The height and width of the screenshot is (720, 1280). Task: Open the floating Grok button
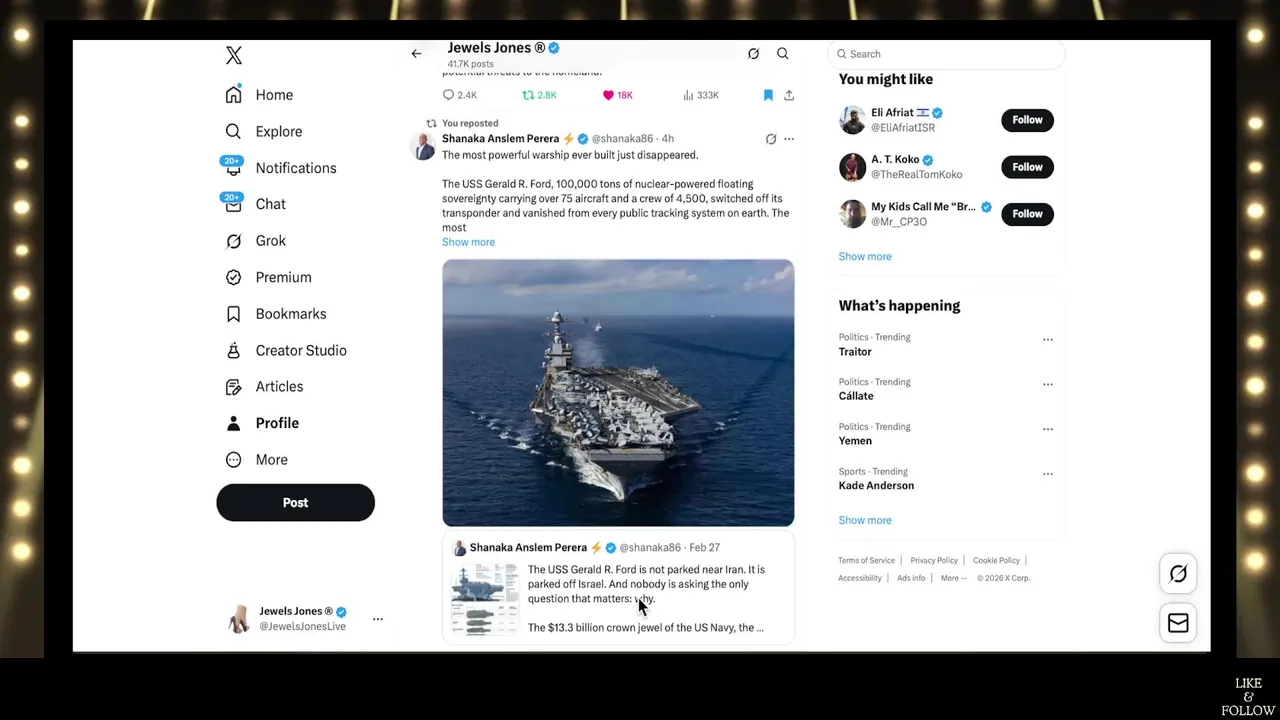pos(1178,574)
